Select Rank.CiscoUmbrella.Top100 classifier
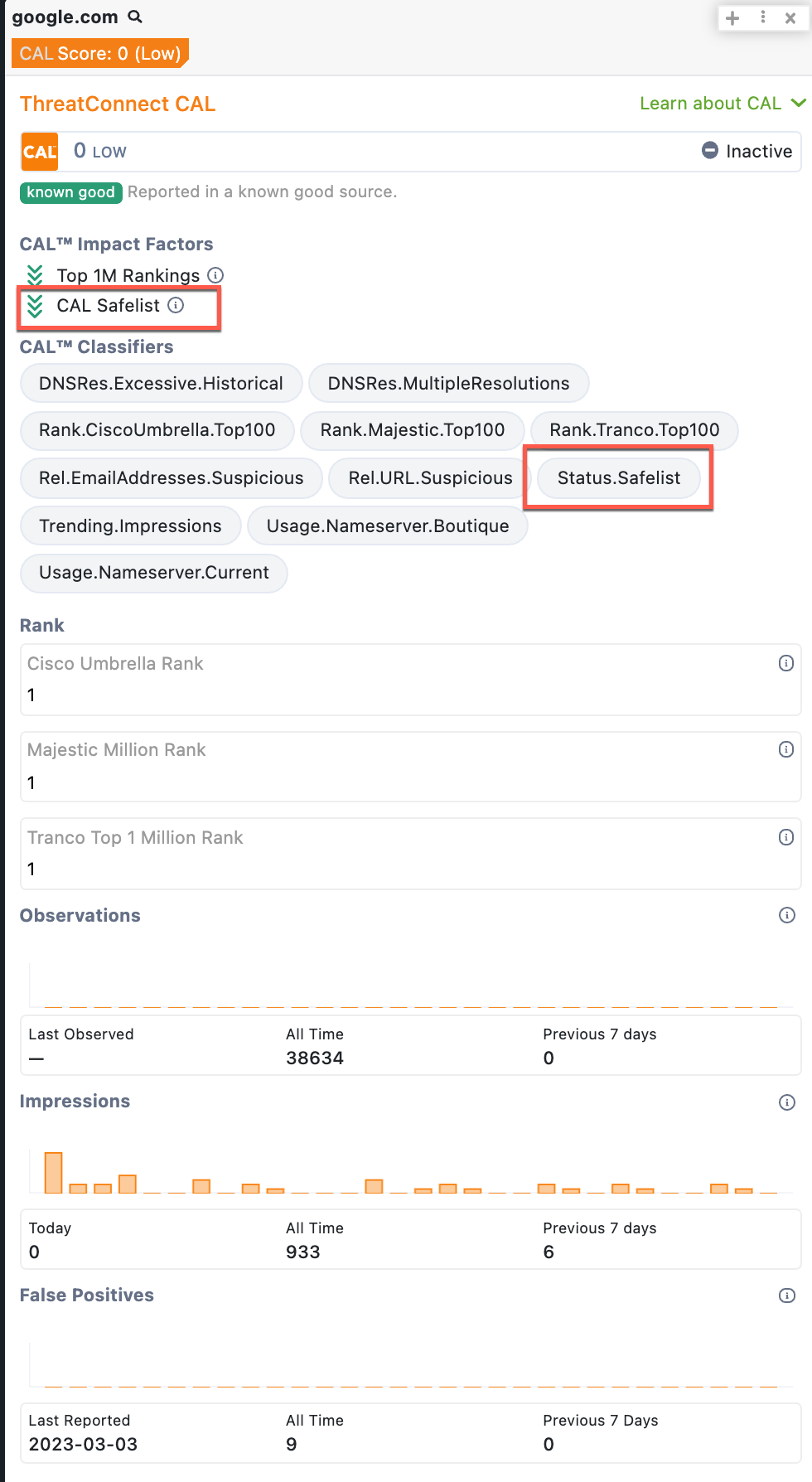Image resolution: width=812 pixels, height=1482 pixels. [157, 430]
